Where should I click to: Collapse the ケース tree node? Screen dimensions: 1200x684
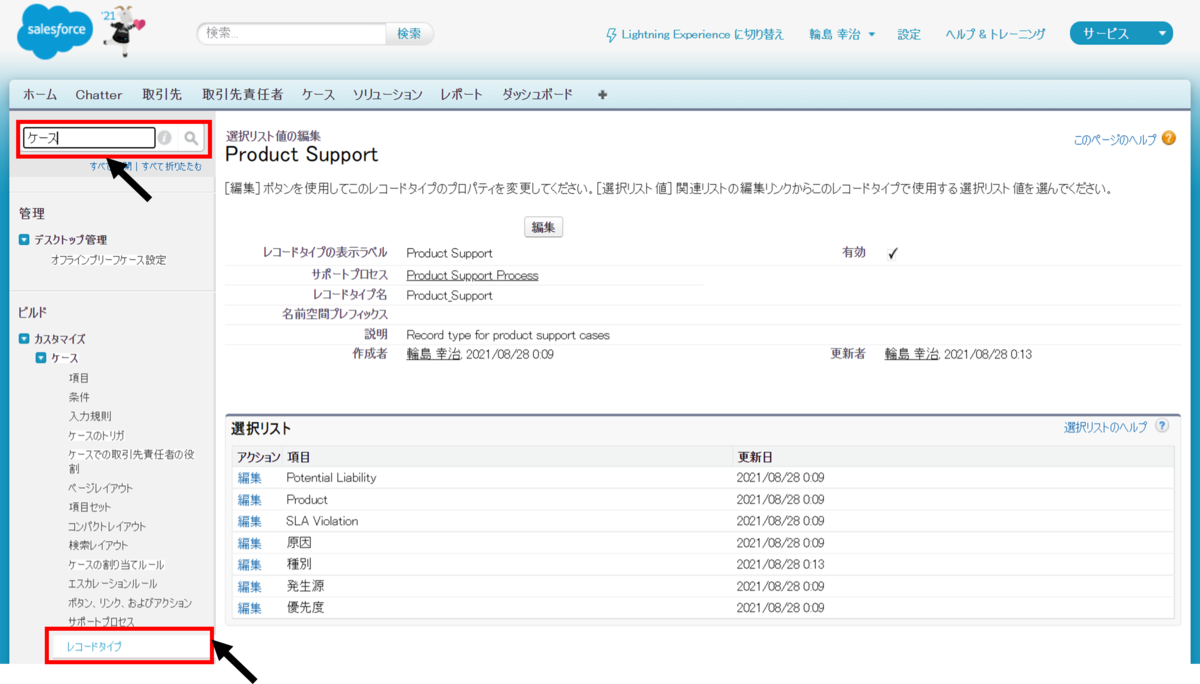[41, 358]
